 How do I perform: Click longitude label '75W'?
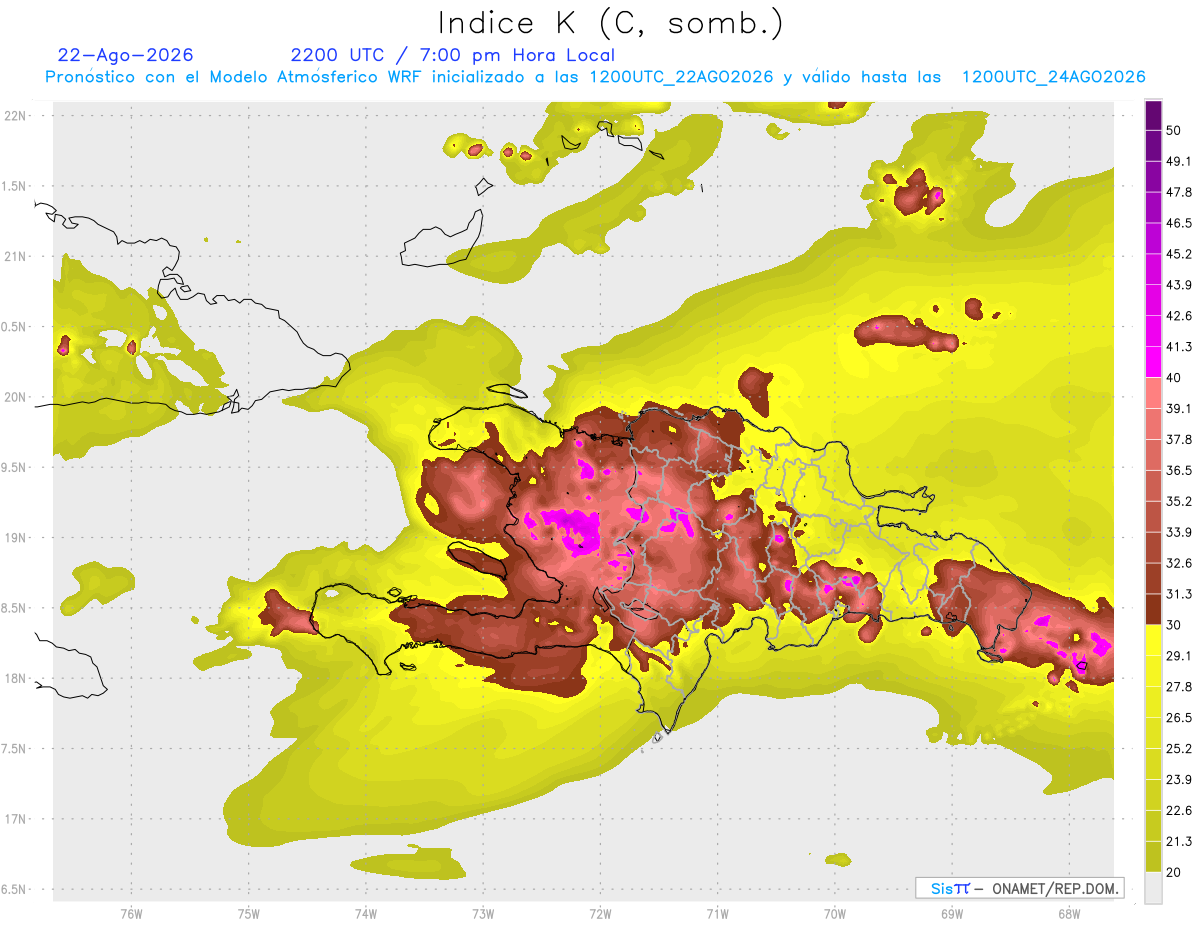click(248, 914)
